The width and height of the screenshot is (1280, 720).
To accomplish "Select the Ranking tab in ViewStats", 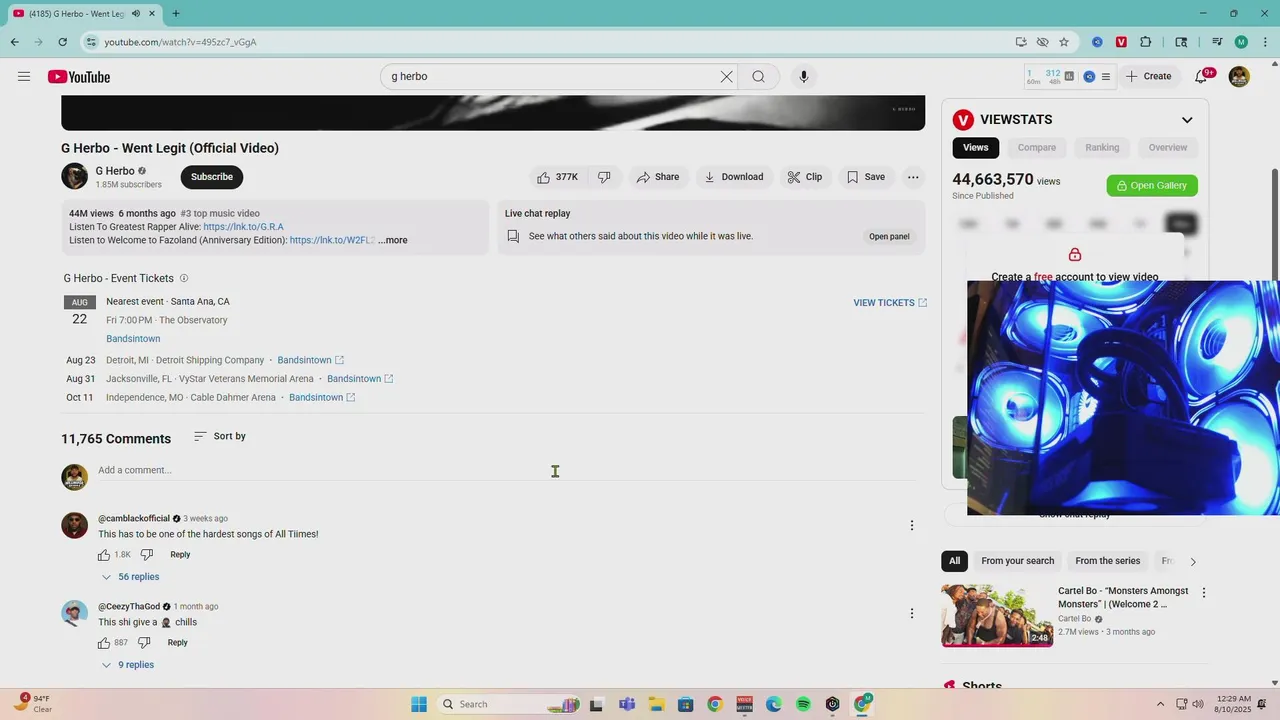I will click(x=1102, y=147).
